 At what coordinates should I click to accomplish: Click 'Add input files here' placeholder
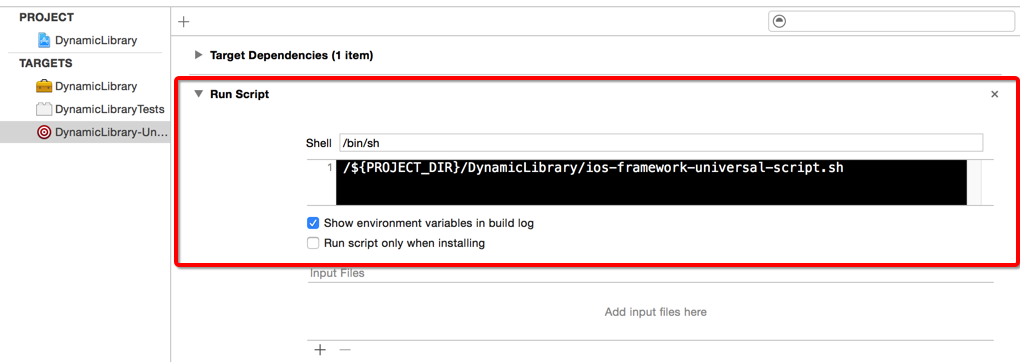pos(656,312)
